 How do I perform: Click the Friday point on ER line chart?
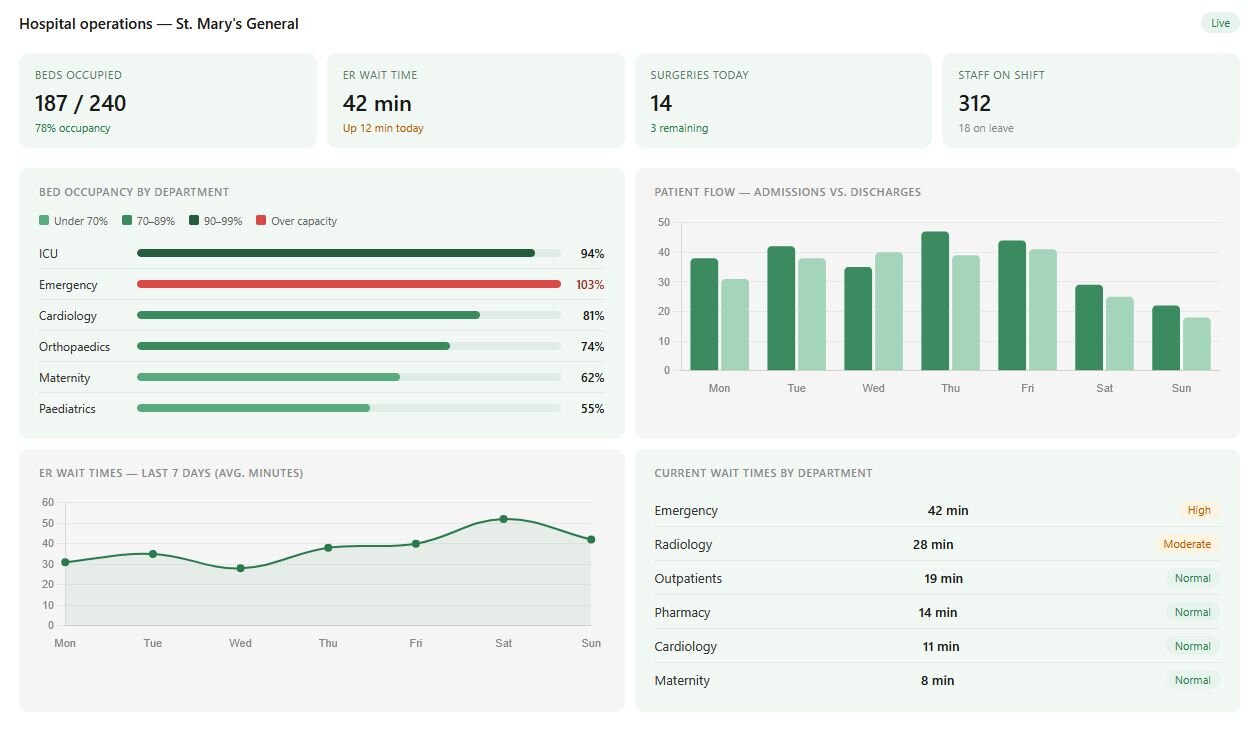pyautogui.click(x=416, y=543)
